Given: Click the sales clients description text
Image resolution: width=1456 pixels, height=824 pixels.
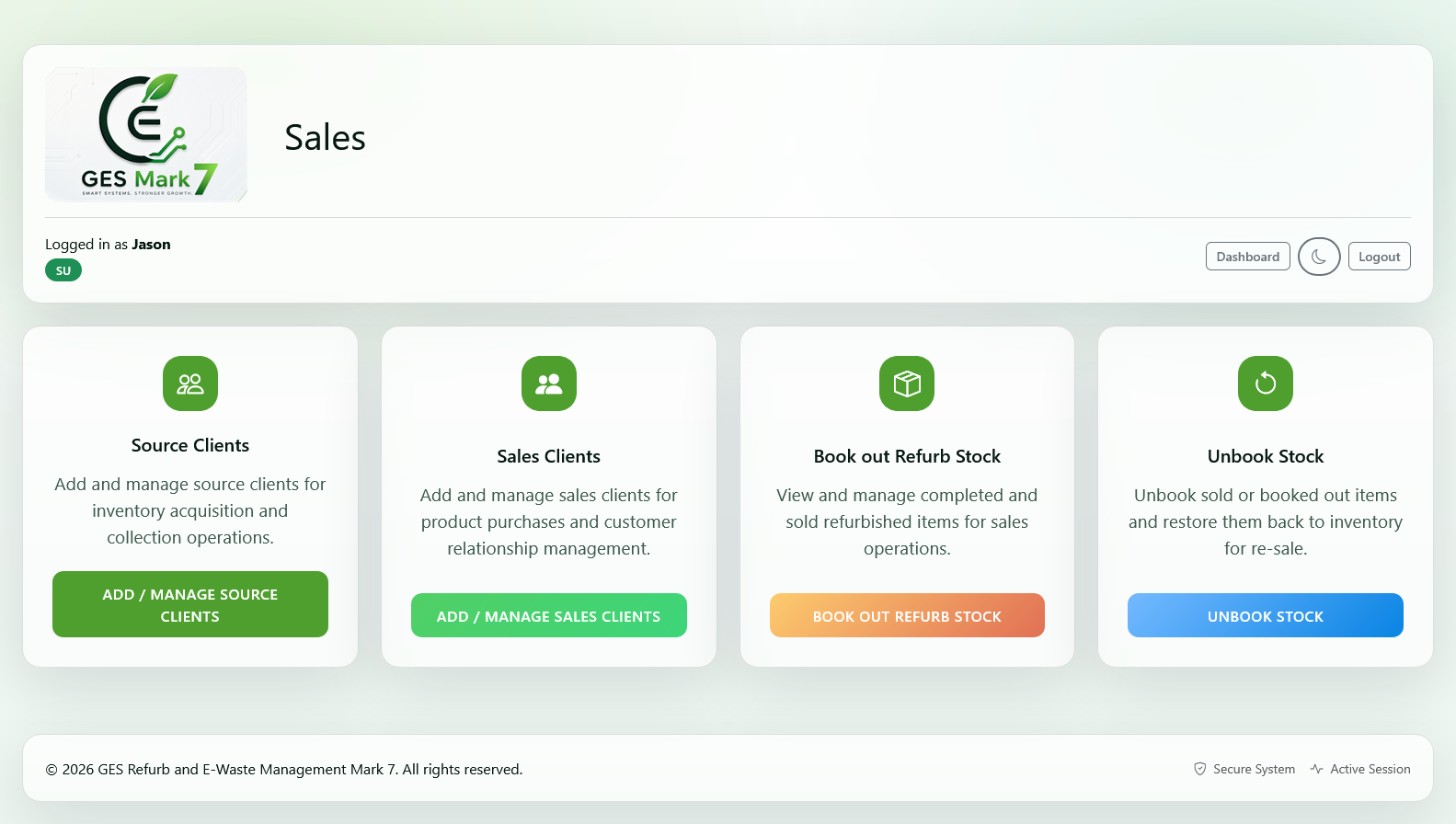Looking at the screenshot, I should (x=549, y=521).
